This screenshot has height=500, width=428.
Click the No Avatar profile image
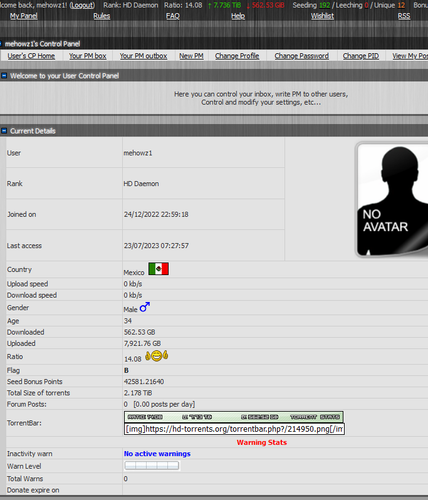coord(392,200)
